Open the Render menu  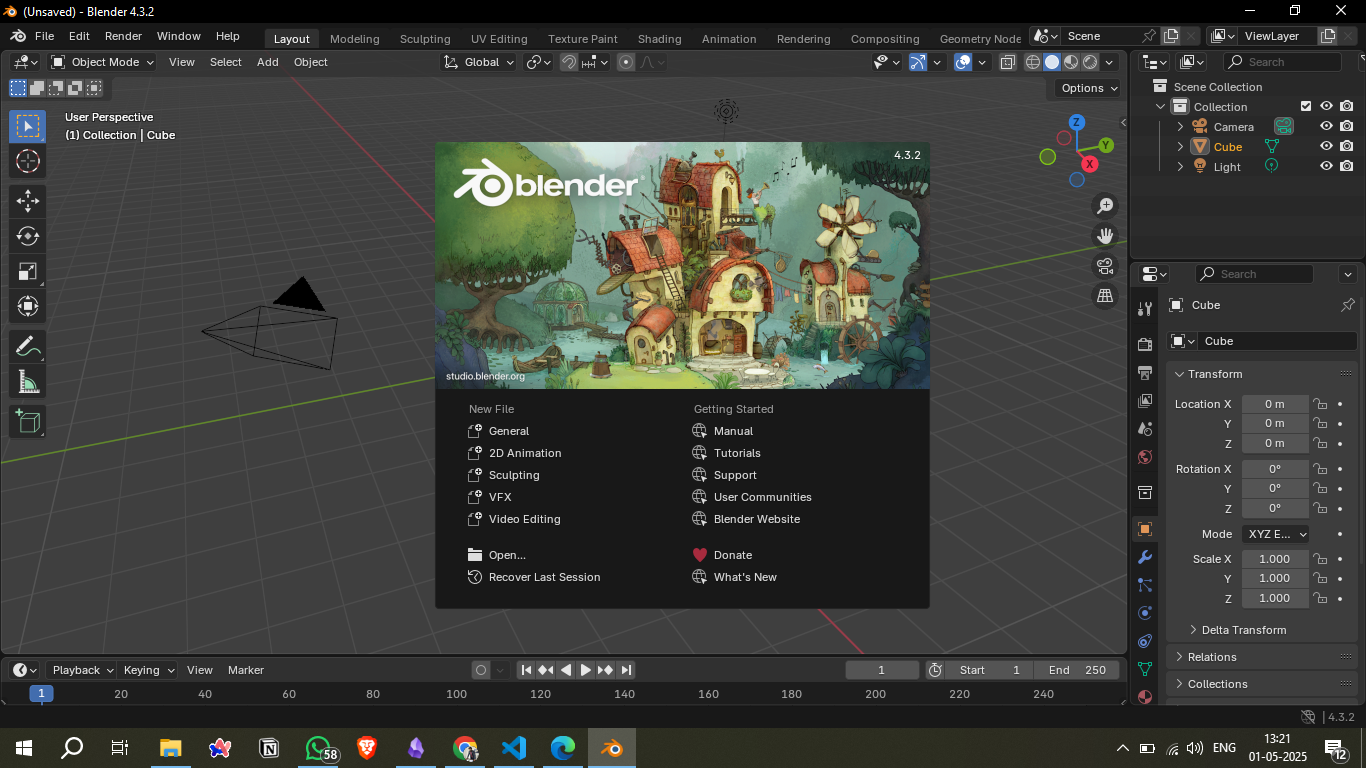click(x=123, y=36)
